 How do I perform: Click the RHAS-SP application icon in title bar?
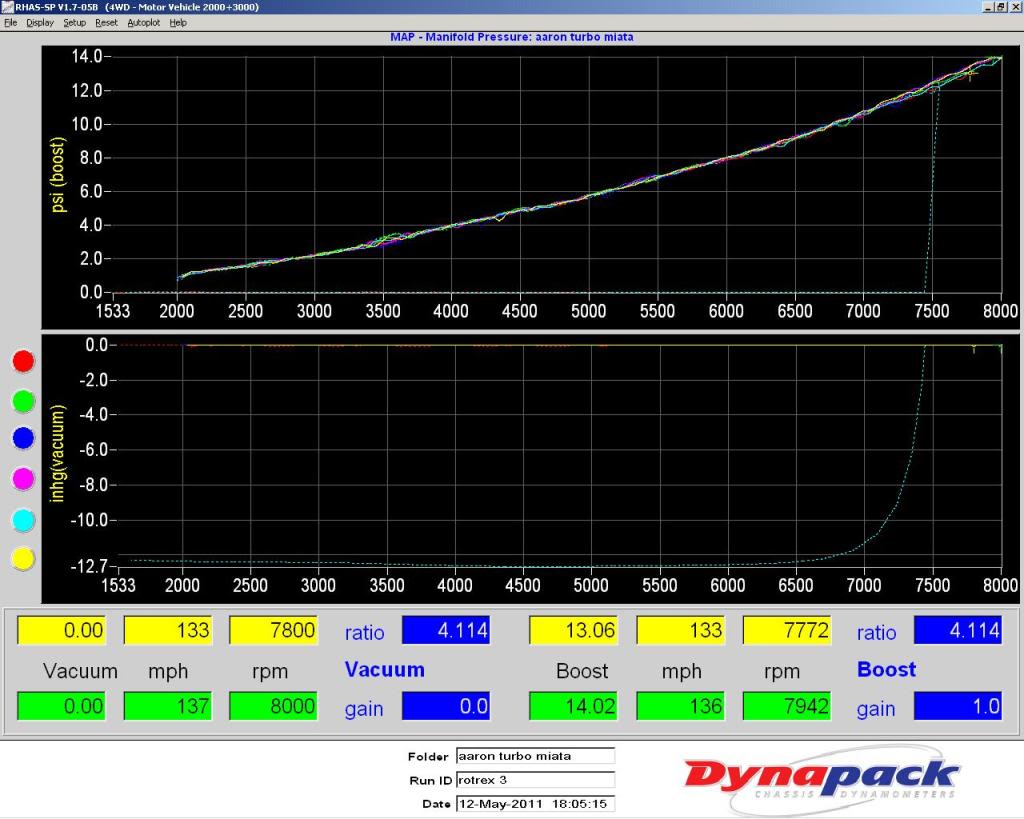click(7, 7)
